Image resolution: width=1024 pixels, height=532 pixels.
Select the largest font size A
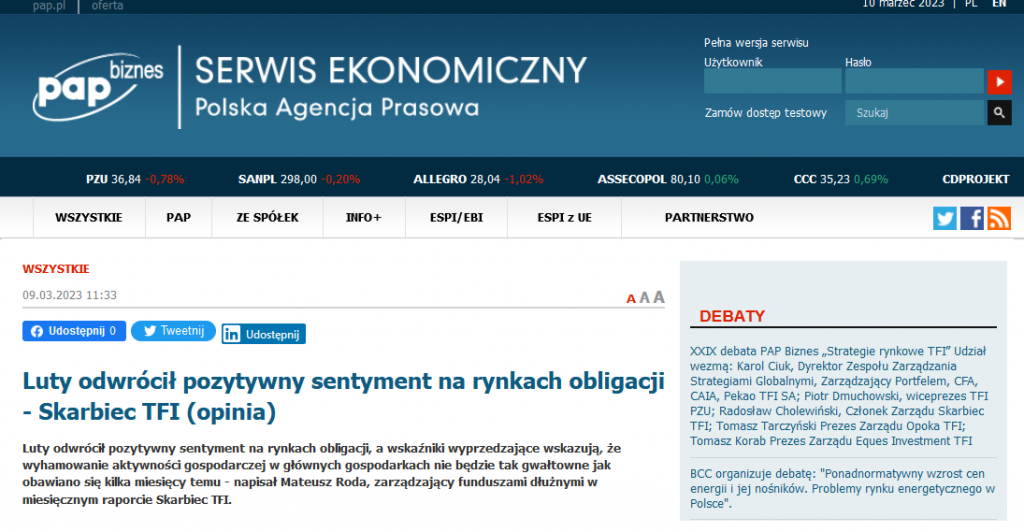click(x=659, y=297)
